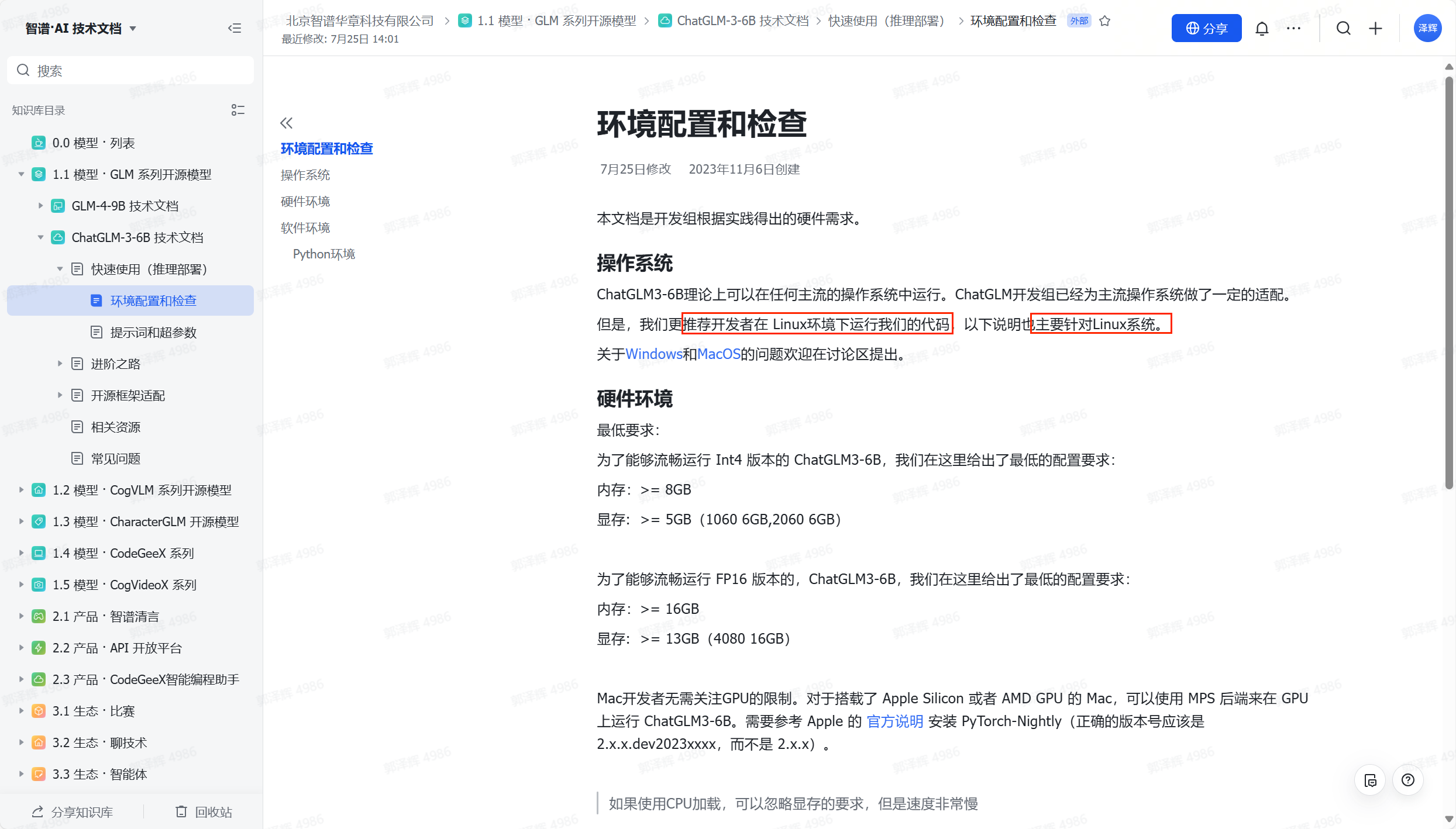Collapse the outline panel with double chevron
The image size is (1456, 829).
point(286,123)
